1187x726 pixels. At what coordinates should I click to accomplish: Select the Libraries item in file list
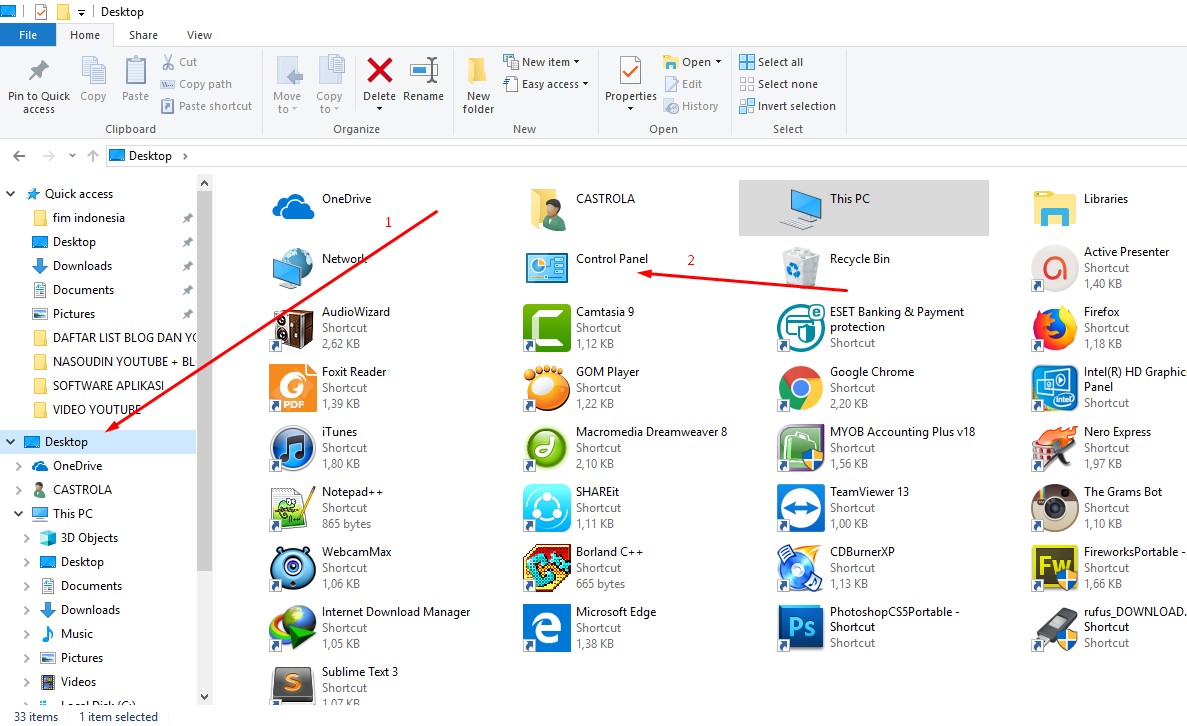tap(1106, 199)
